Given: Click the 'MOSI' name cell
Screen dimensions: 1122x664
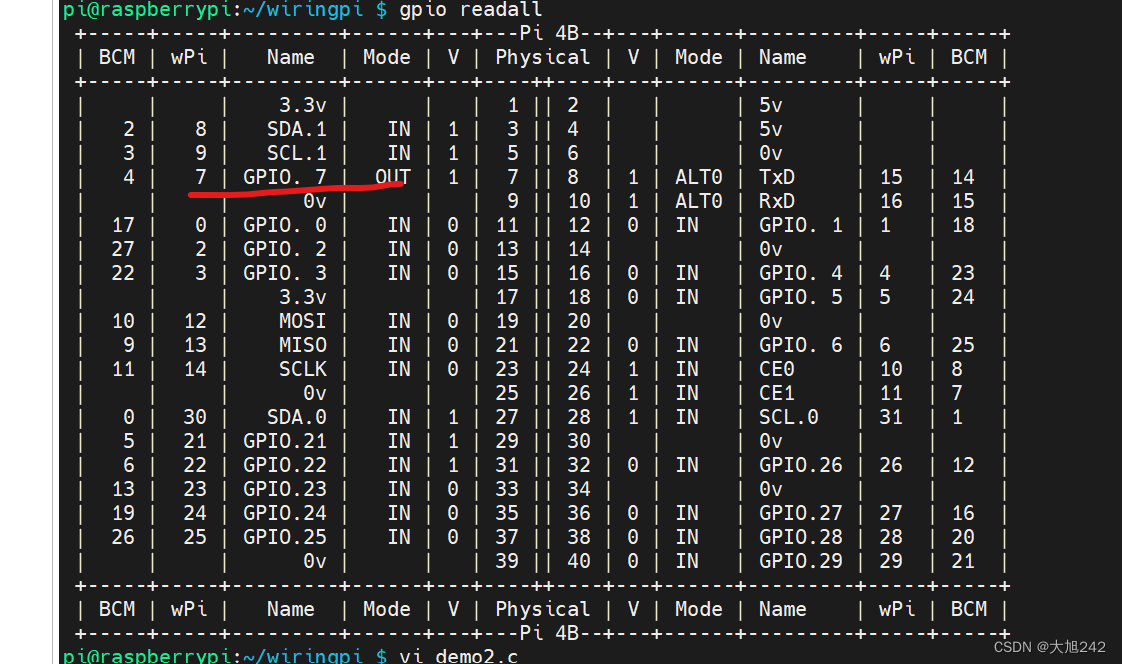Looking at the screenshot, I should 303,321.
